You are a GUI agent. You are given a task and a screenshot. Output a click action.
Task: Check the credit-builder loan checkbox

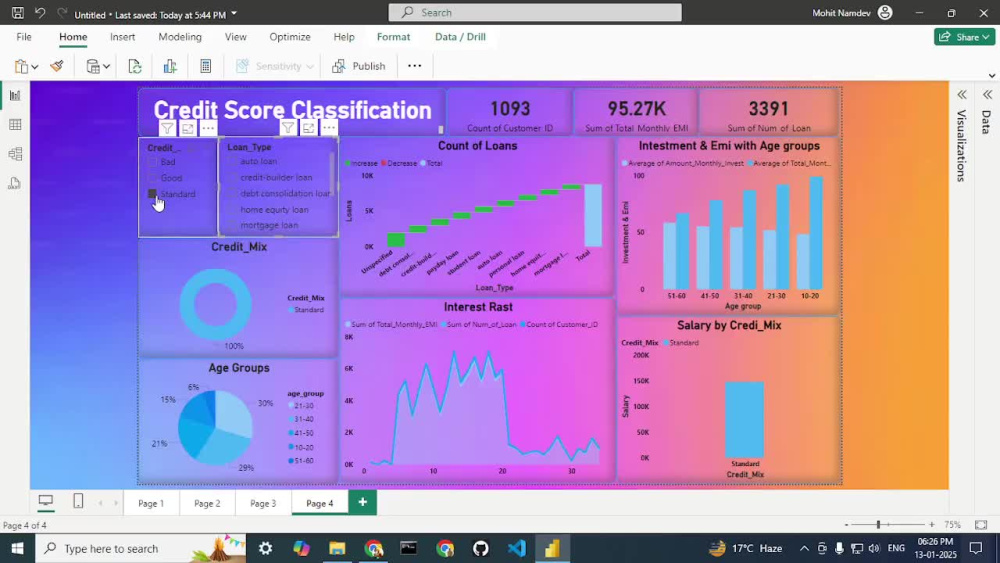coord(232,177)
